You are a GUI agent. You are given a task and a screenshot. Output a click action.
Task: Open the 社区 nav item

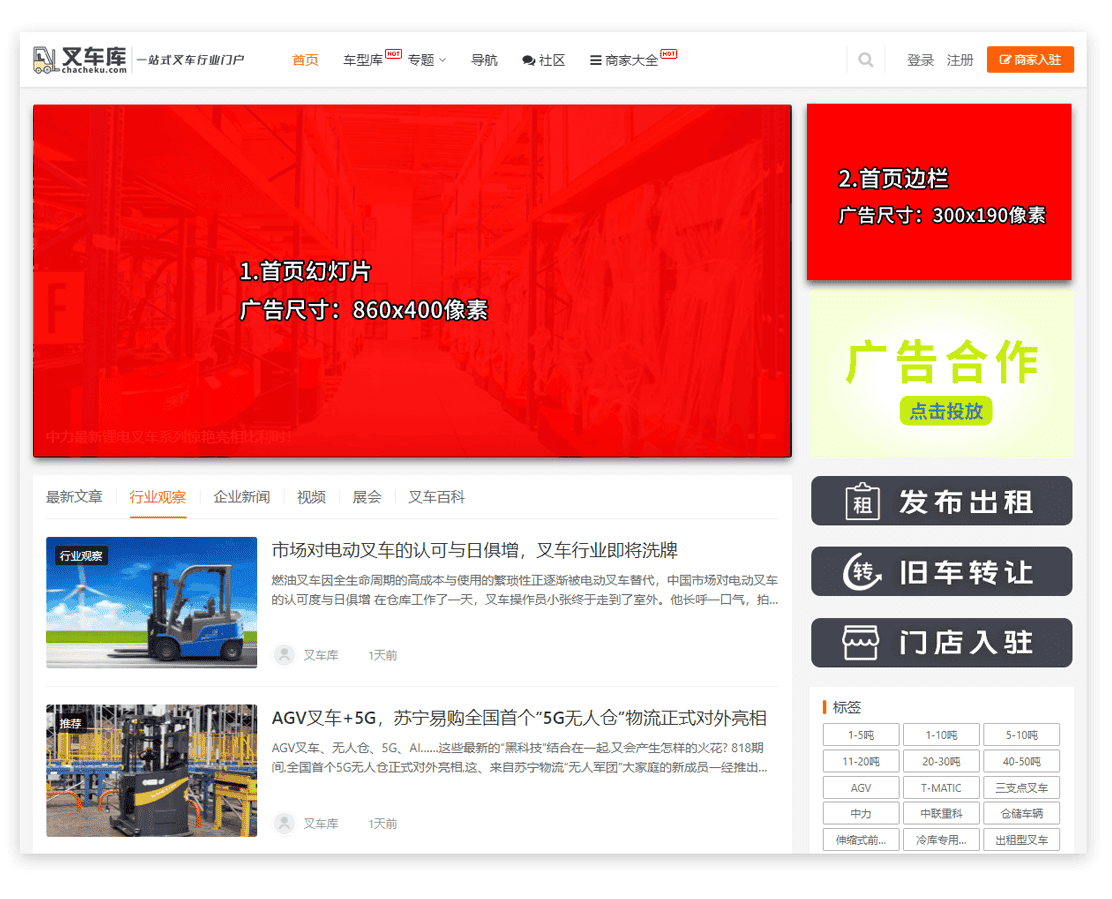tap(544, 60)
